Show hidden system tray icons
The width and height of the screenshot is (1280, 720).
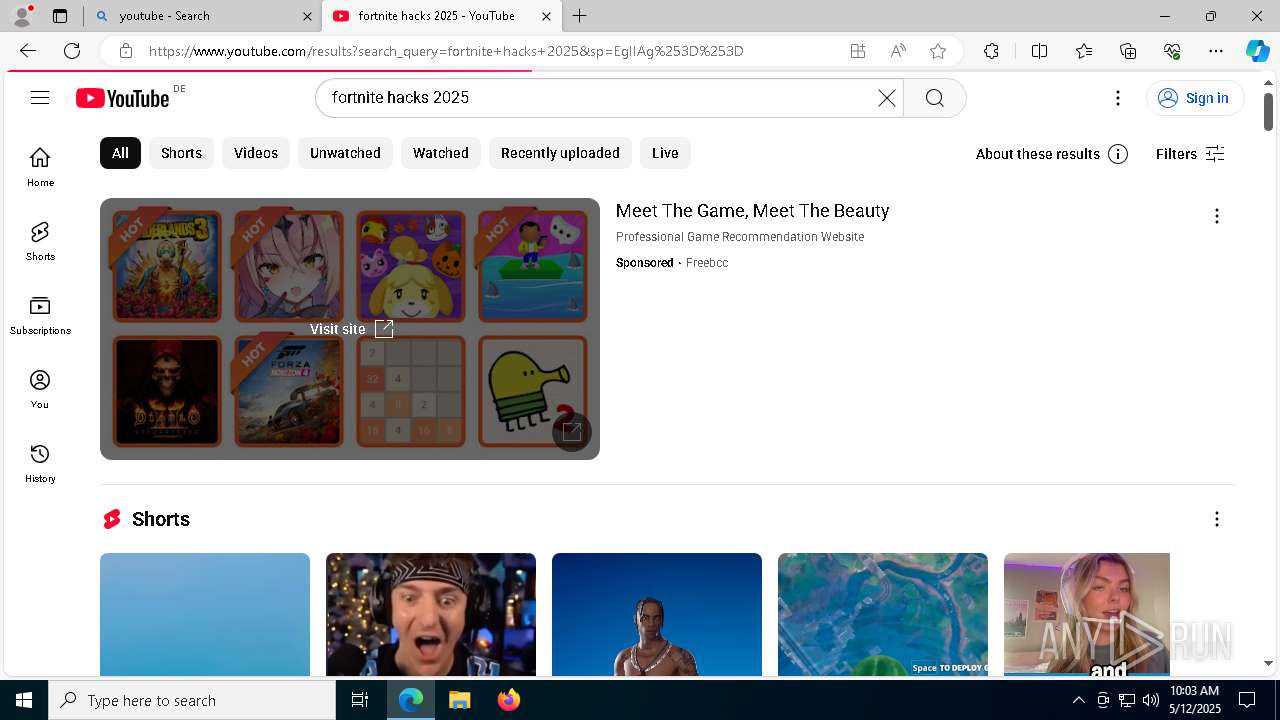tap(1078, 700)
